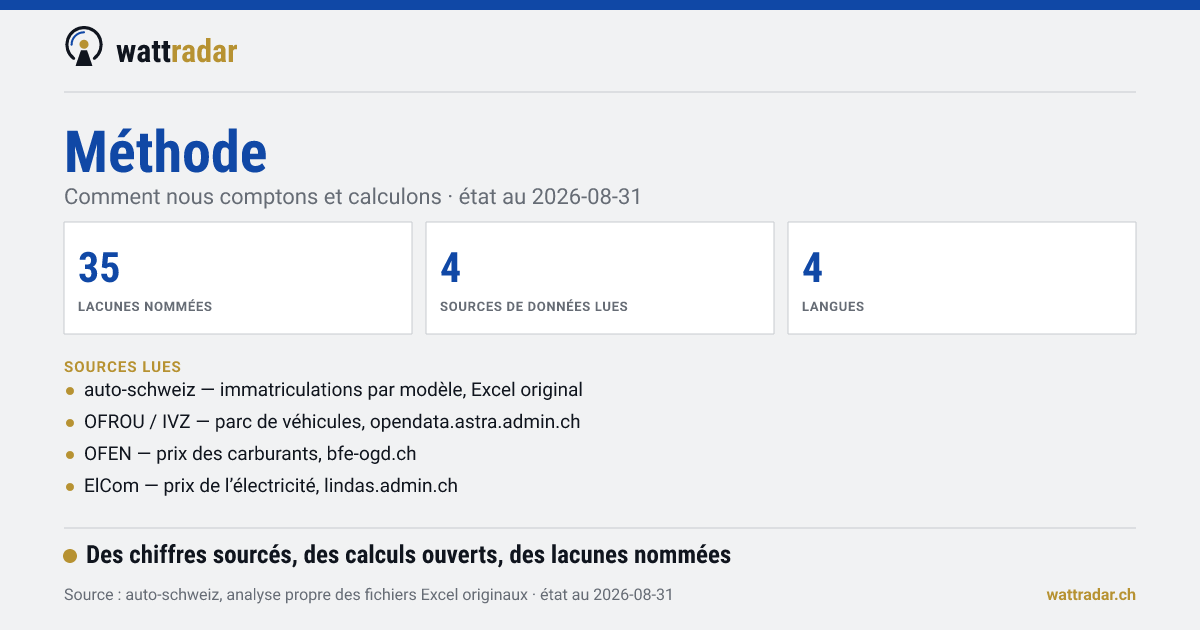Open the 4 sources de données lues card
Image resolution: width=1200 pixels, height=630 pixels.
600,278
